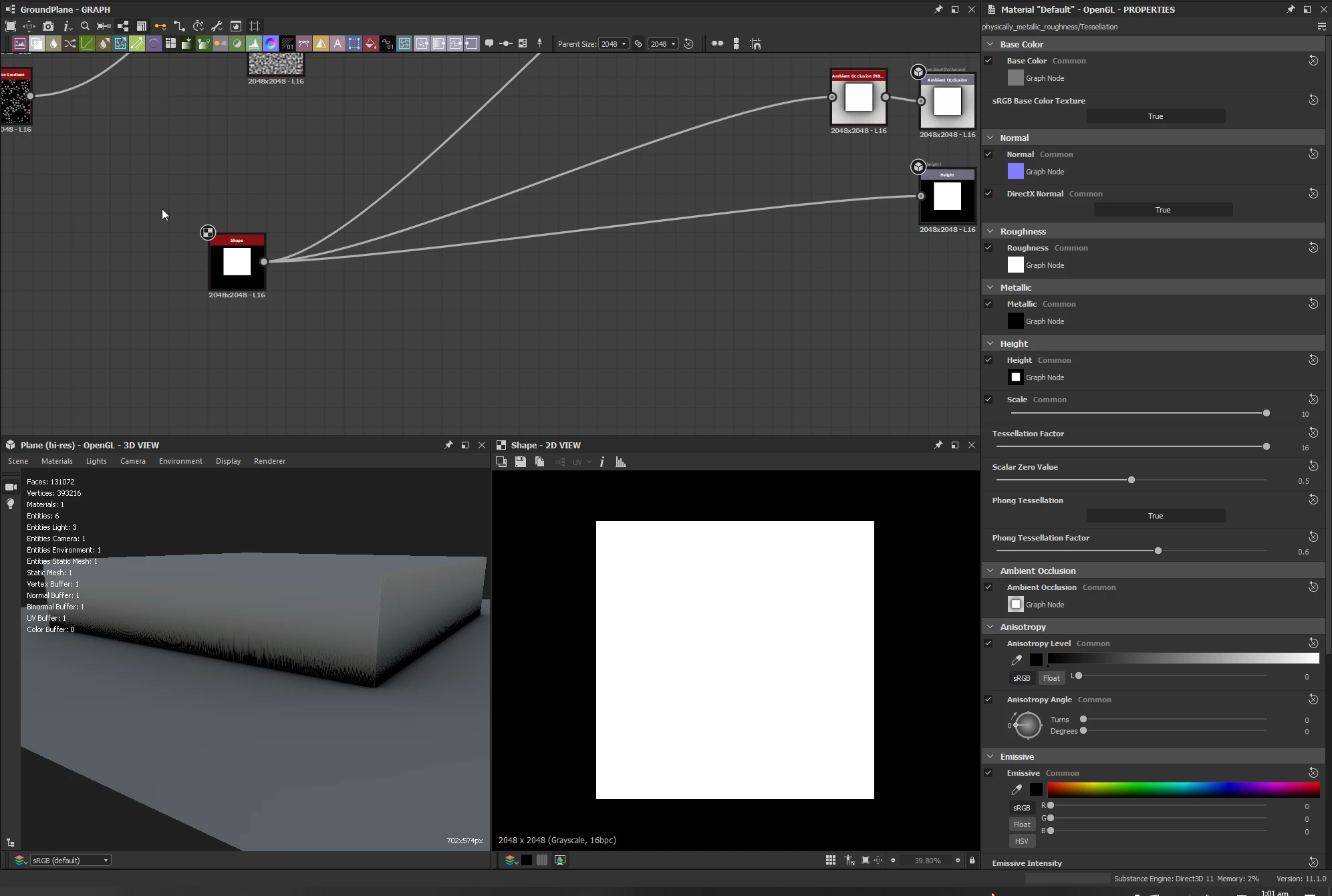Open the sRGB (default) color space dropdown

70,860
